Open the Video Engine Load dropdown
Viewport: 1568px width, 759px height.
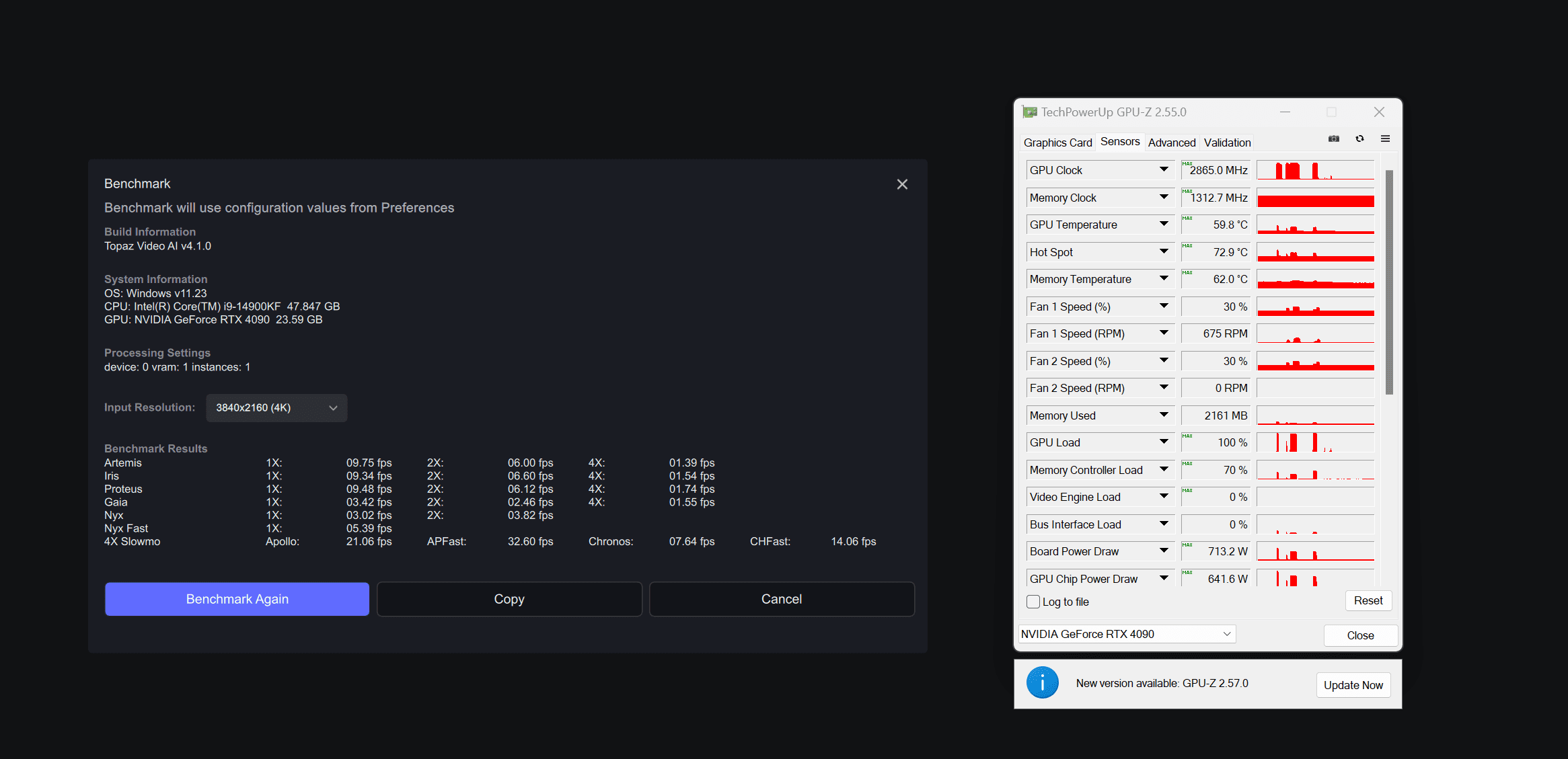1164,497
